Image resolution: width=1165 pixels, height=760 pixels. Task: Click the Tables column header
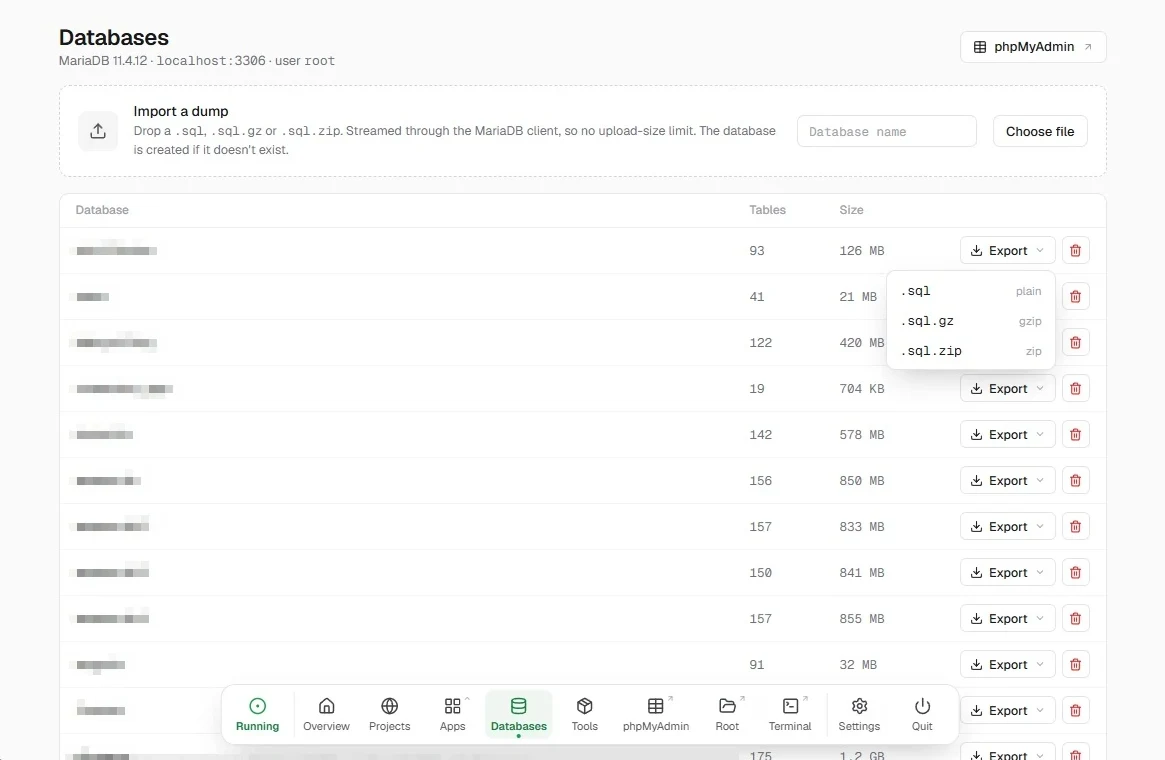tap(768, 210)
